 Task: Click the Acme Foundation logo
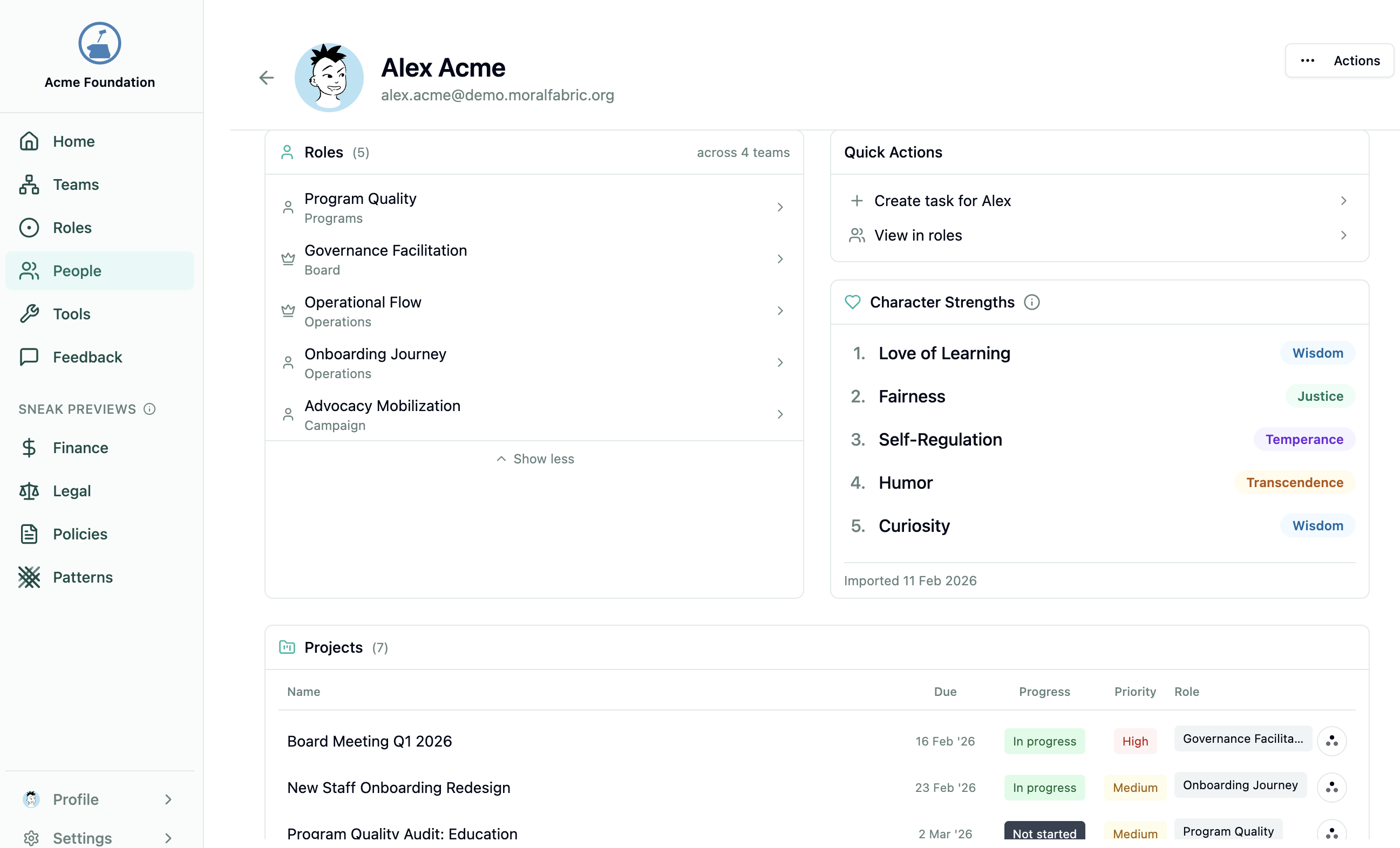coord(99,44)
